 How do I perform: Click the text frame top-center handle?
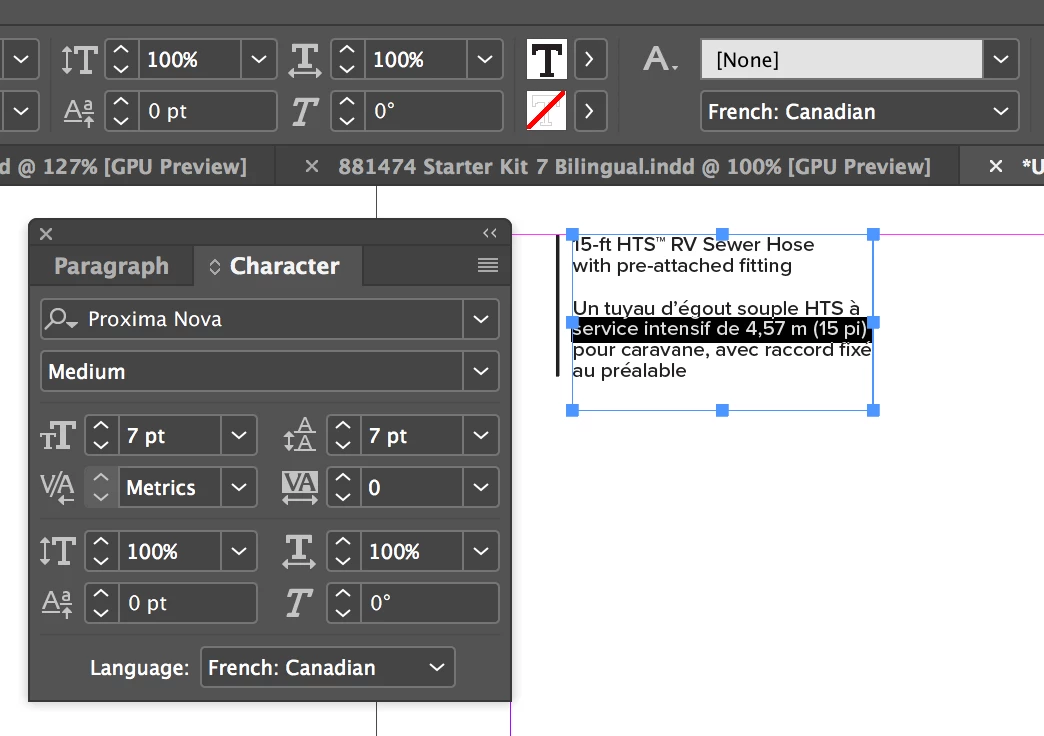coord(722,234)
